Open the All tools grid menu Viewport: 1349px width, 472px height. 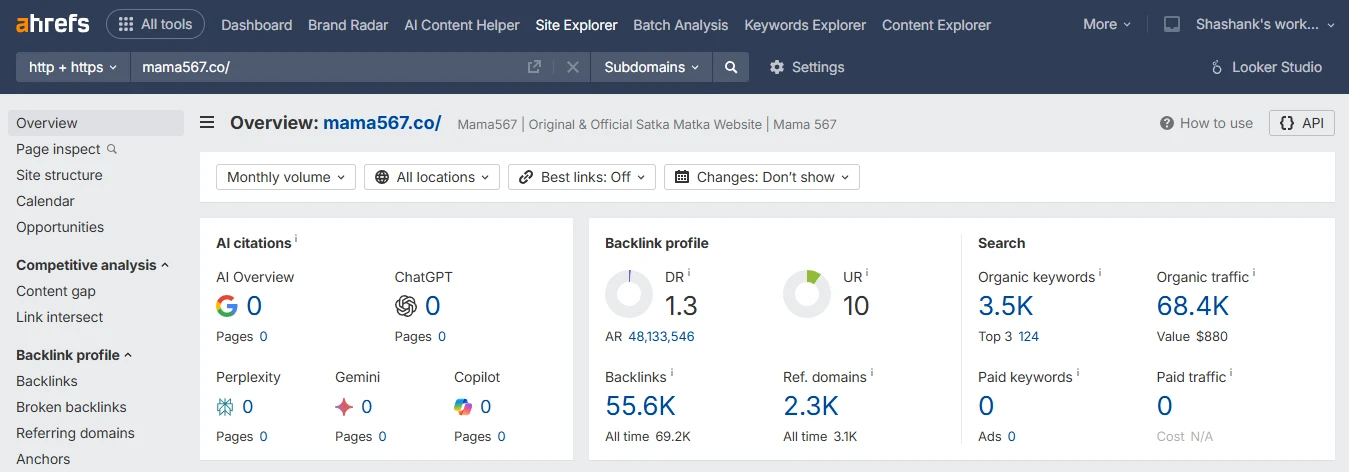[x=155, y=24]
